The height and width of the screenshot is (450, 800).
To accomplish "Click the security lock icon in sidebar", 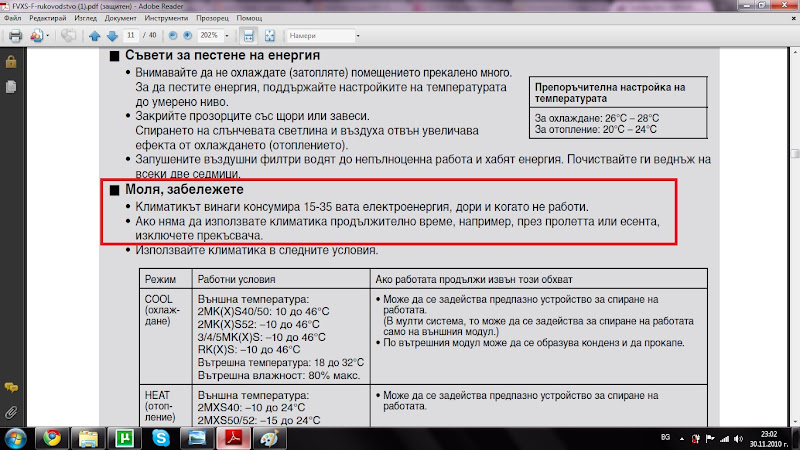I will (11, 62).
